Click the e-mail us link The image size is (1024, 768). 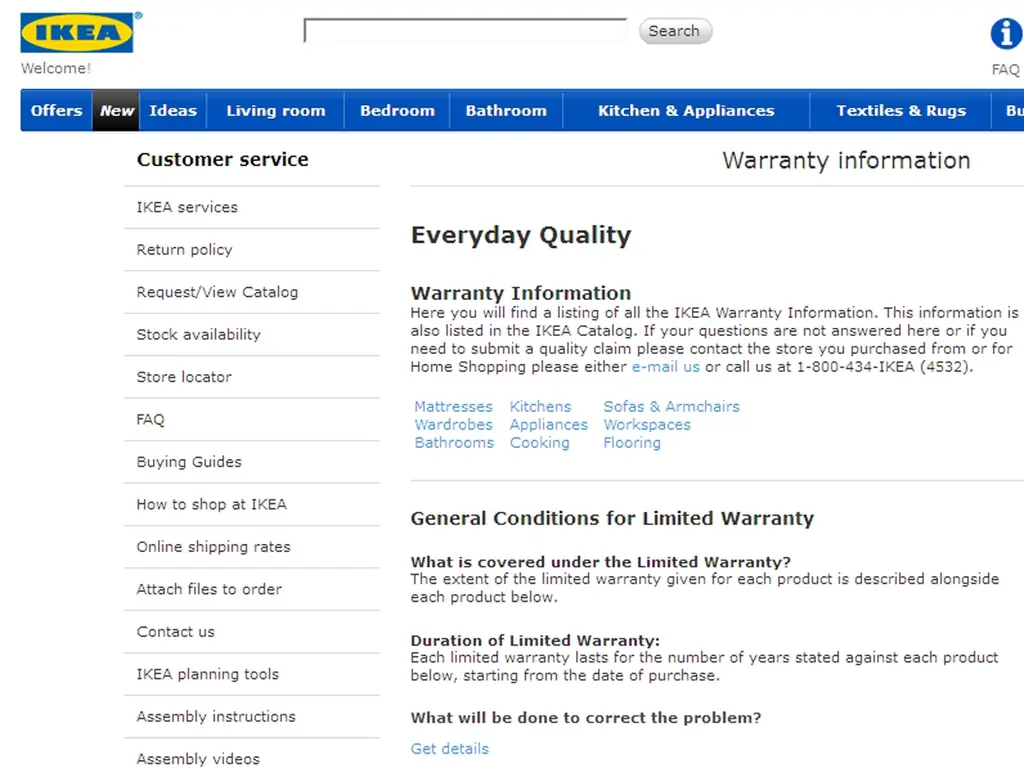665,367
